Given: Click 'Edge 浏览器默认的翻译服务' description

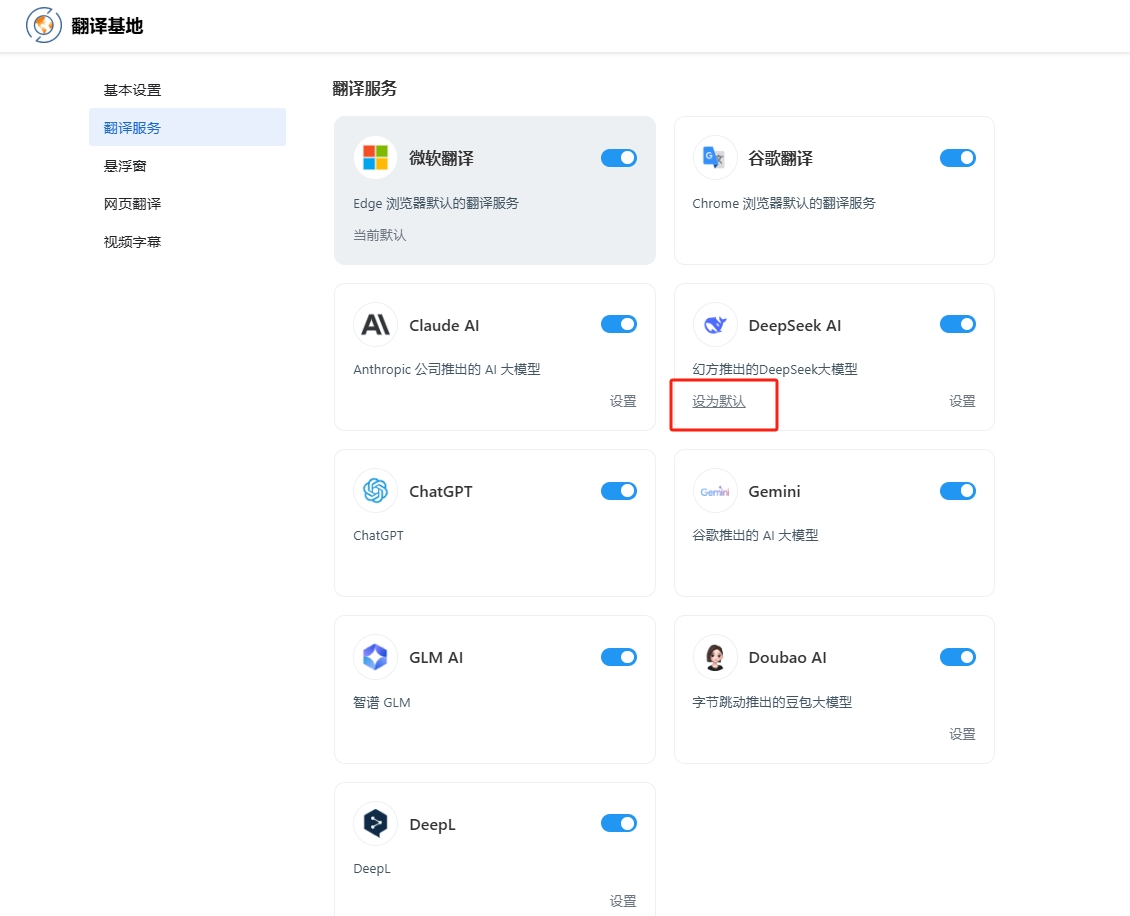Looking at the screenshot, I should (436, 203).
